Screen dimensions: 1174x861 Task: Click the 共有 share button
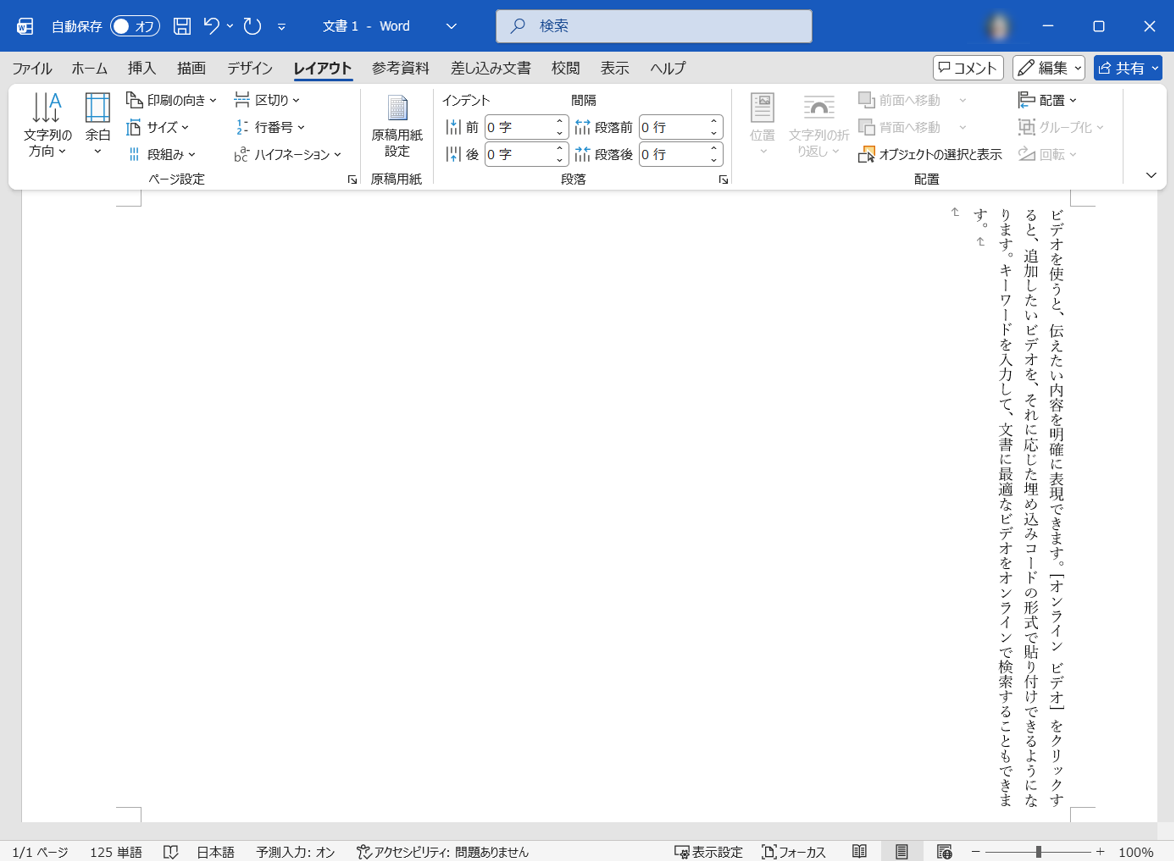1127,68
